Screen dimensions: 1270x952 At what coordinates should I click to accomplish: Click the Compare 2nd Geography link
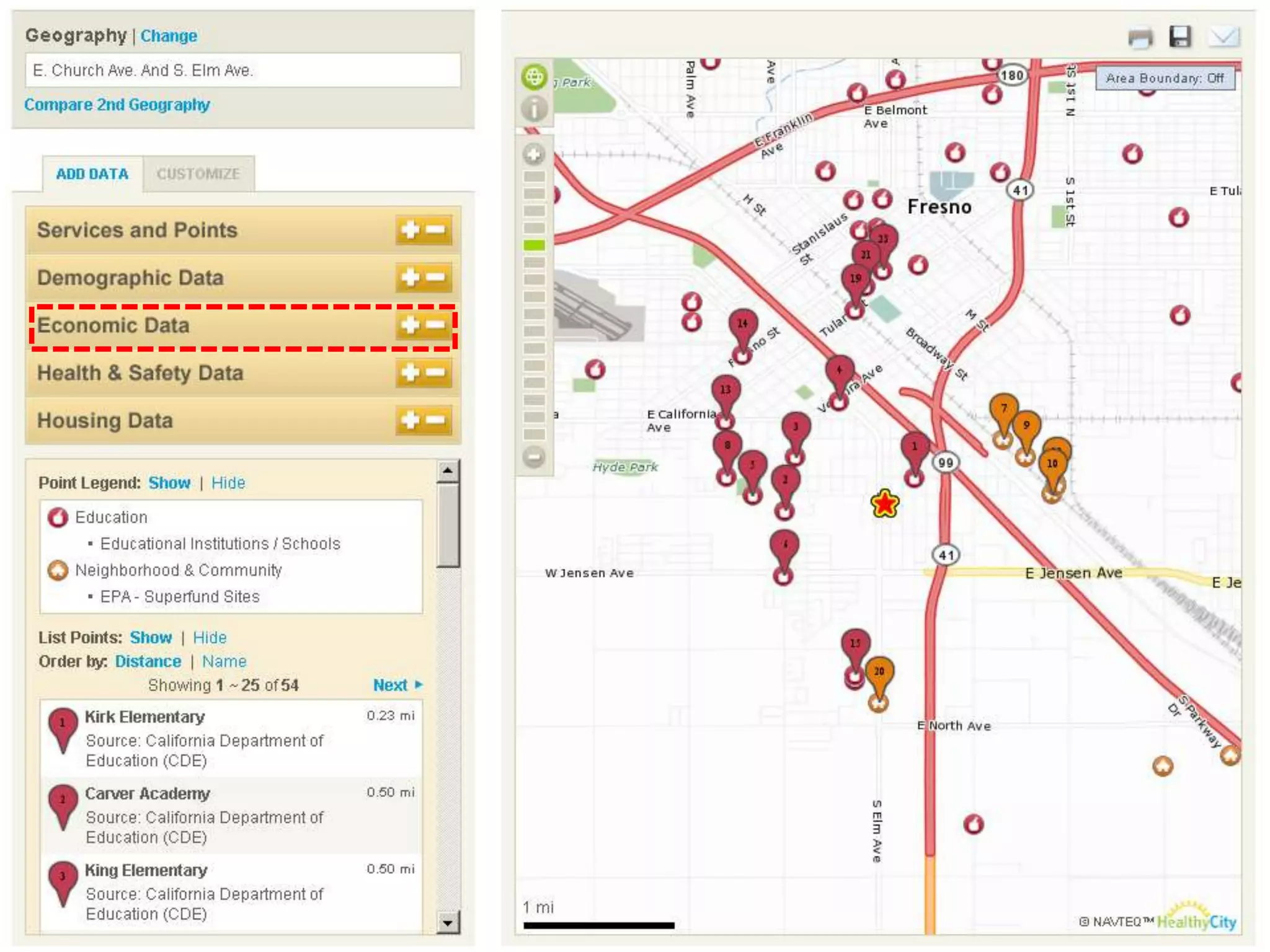[x=117, y=105]
